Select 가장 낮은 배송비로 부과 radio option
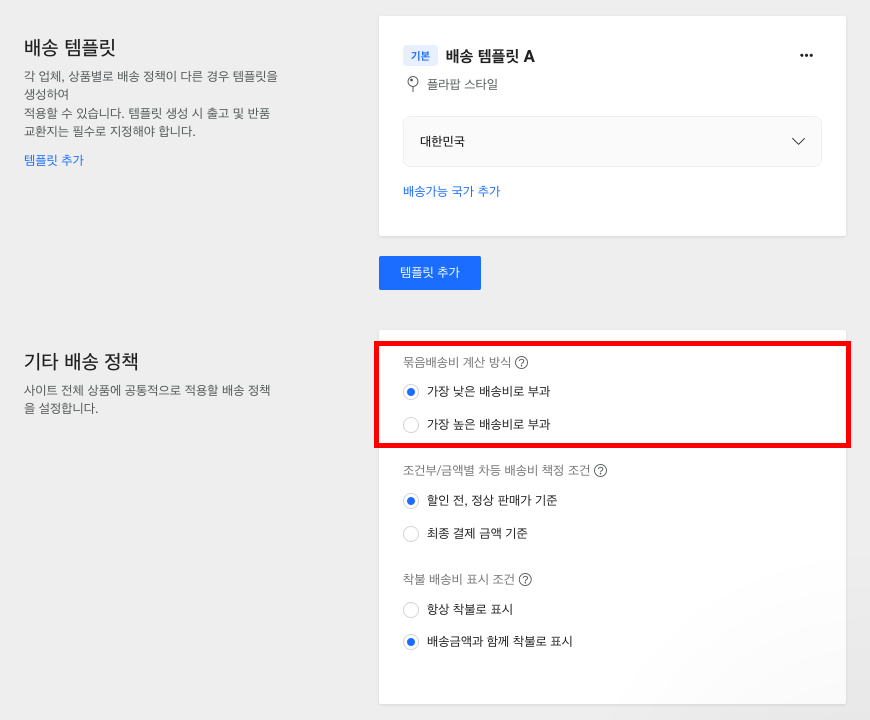Image resolution: width=870 pixels, height=720 pixels. (411, 392)
